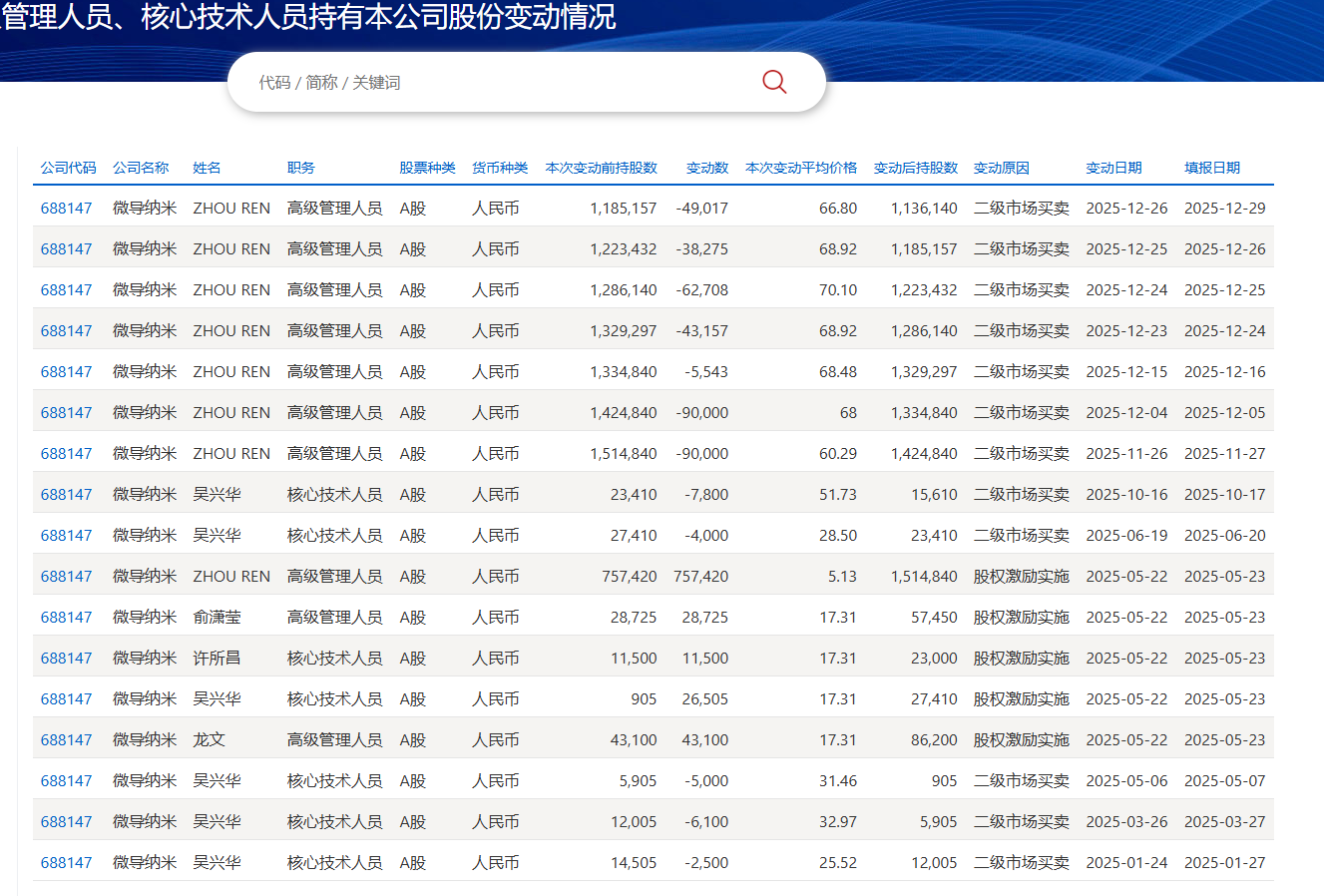
Task: Click the 公司名称 column header
Action: (x=141, y=168)
